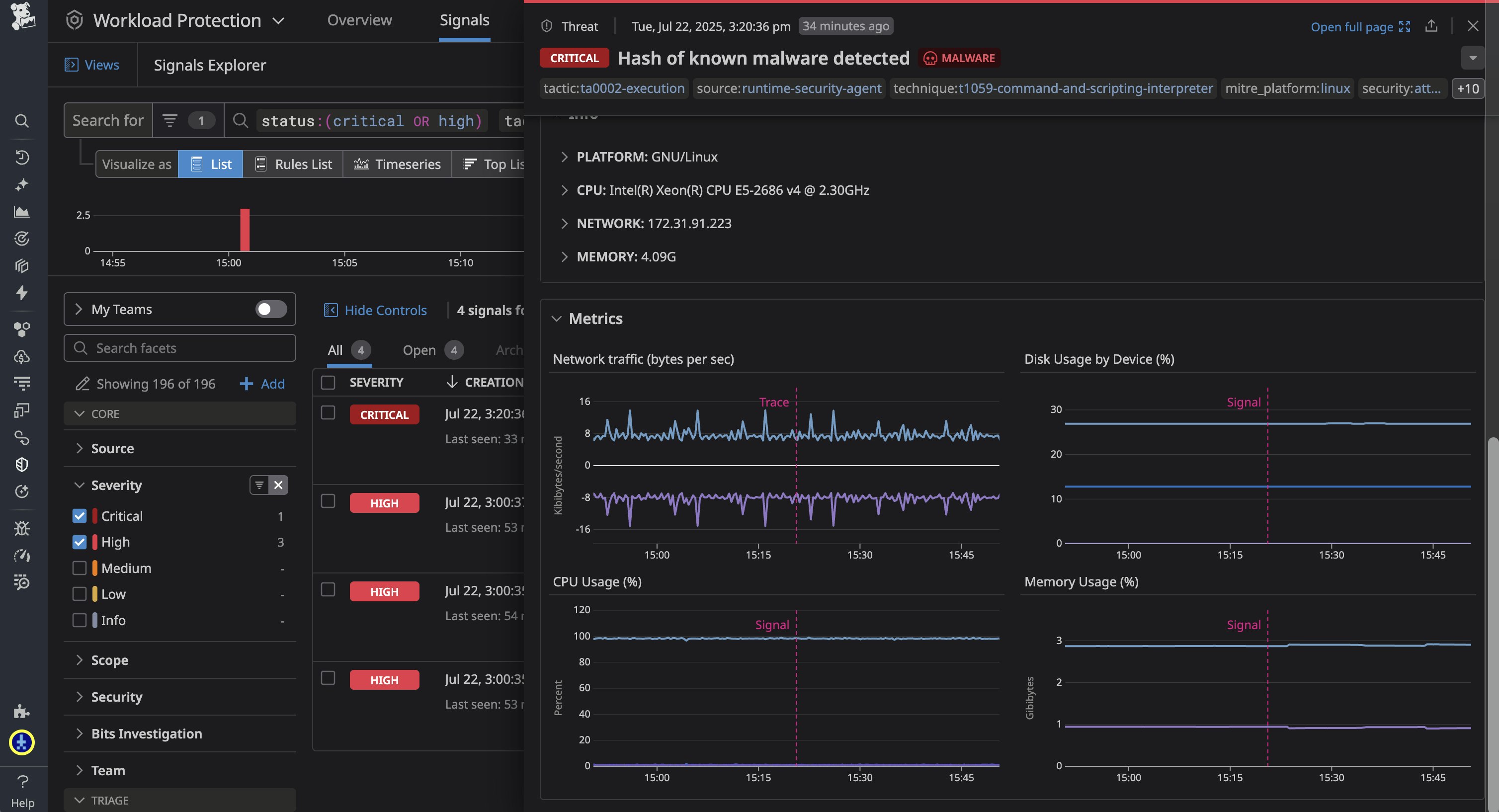The width and height of the screenshot is (1499, 812).
Task: Open the target monitors icon in sidebar
Action: tap(21, 239)
